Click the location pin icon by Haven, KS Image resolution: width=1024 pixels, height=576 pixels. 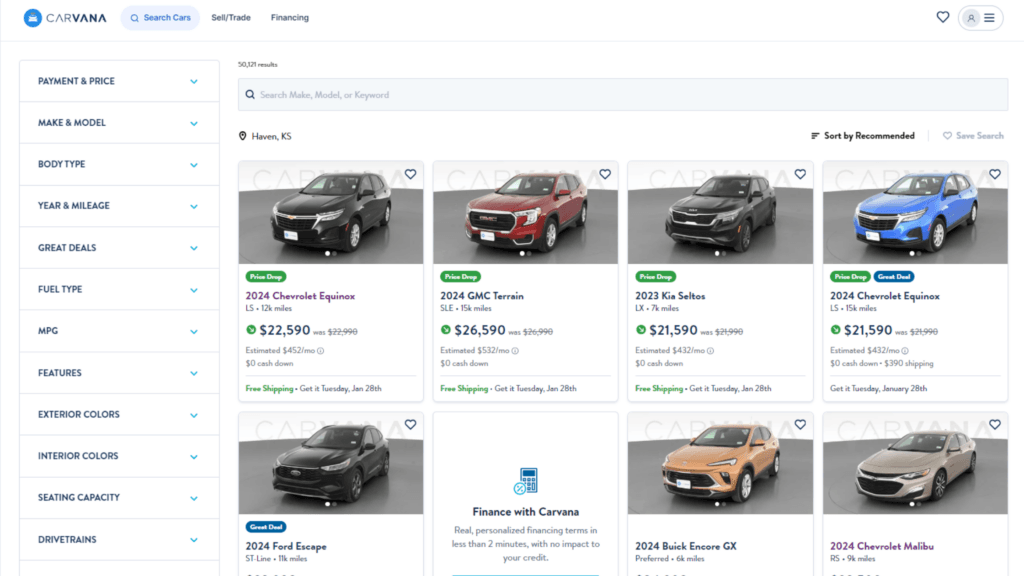[x=242, y=136]
